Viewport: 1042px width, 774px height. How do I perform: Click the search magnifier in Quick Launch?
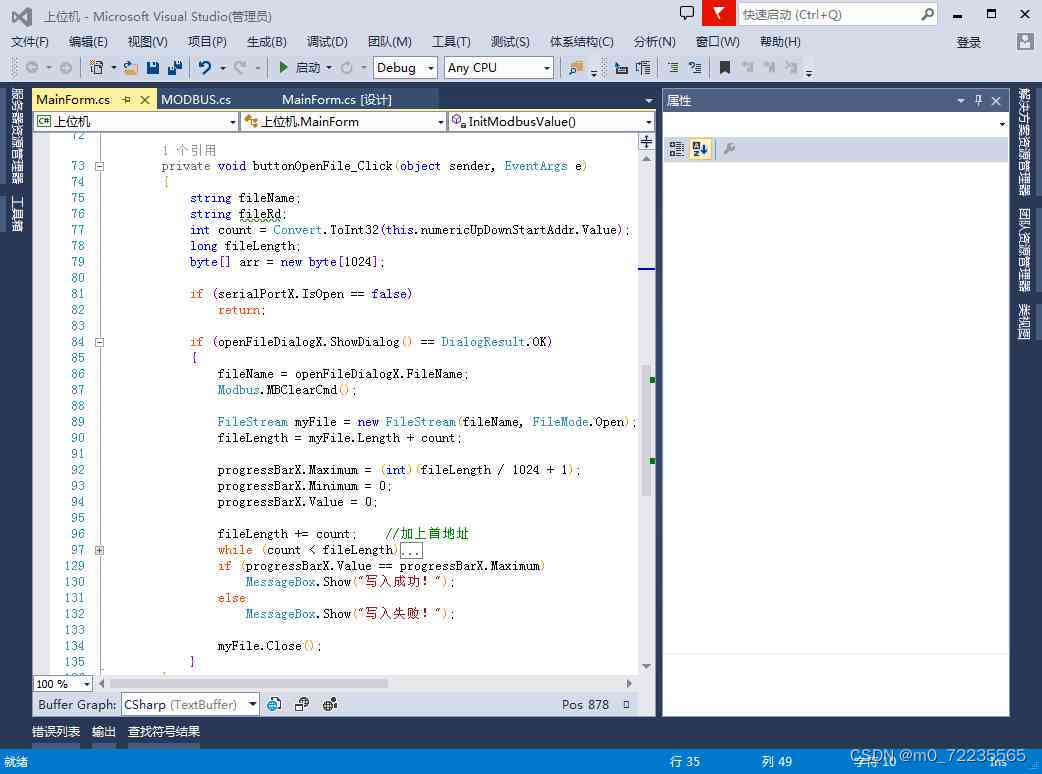927,14
